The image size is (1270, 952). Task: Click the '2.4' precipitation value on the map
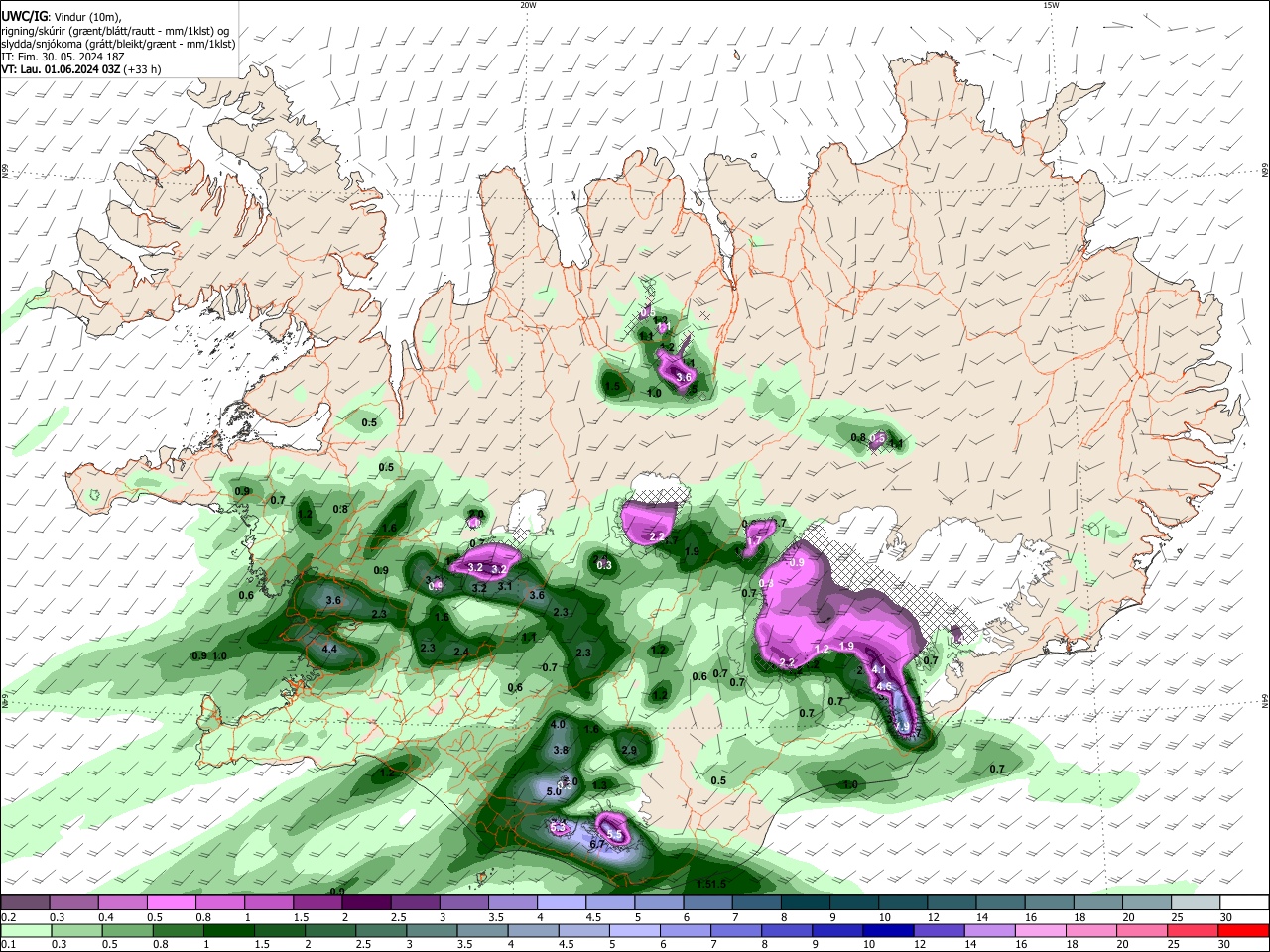click(x=461, y=652)
